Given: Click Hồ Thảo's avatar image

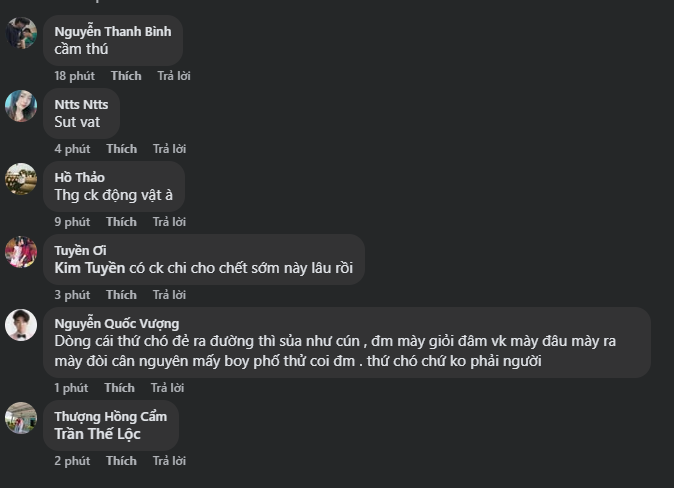Looking at the screenshot, I should (x=21, y=179).
